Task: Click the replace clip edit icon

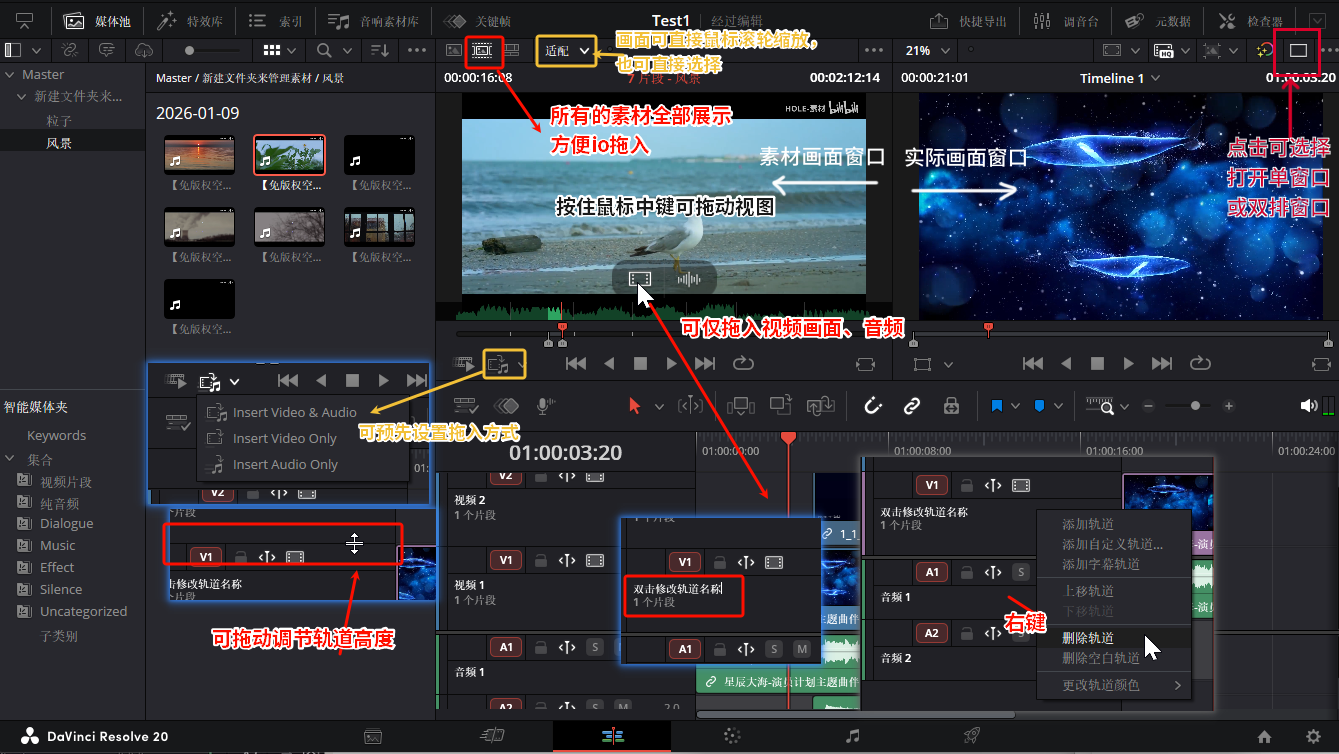Action: click(821, 406)
